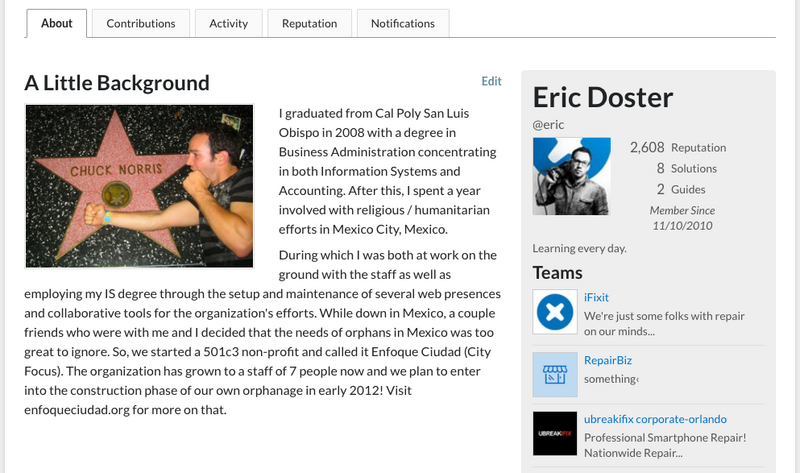
Task: View the Reputation tab
Action: click(x=310, y=23)
